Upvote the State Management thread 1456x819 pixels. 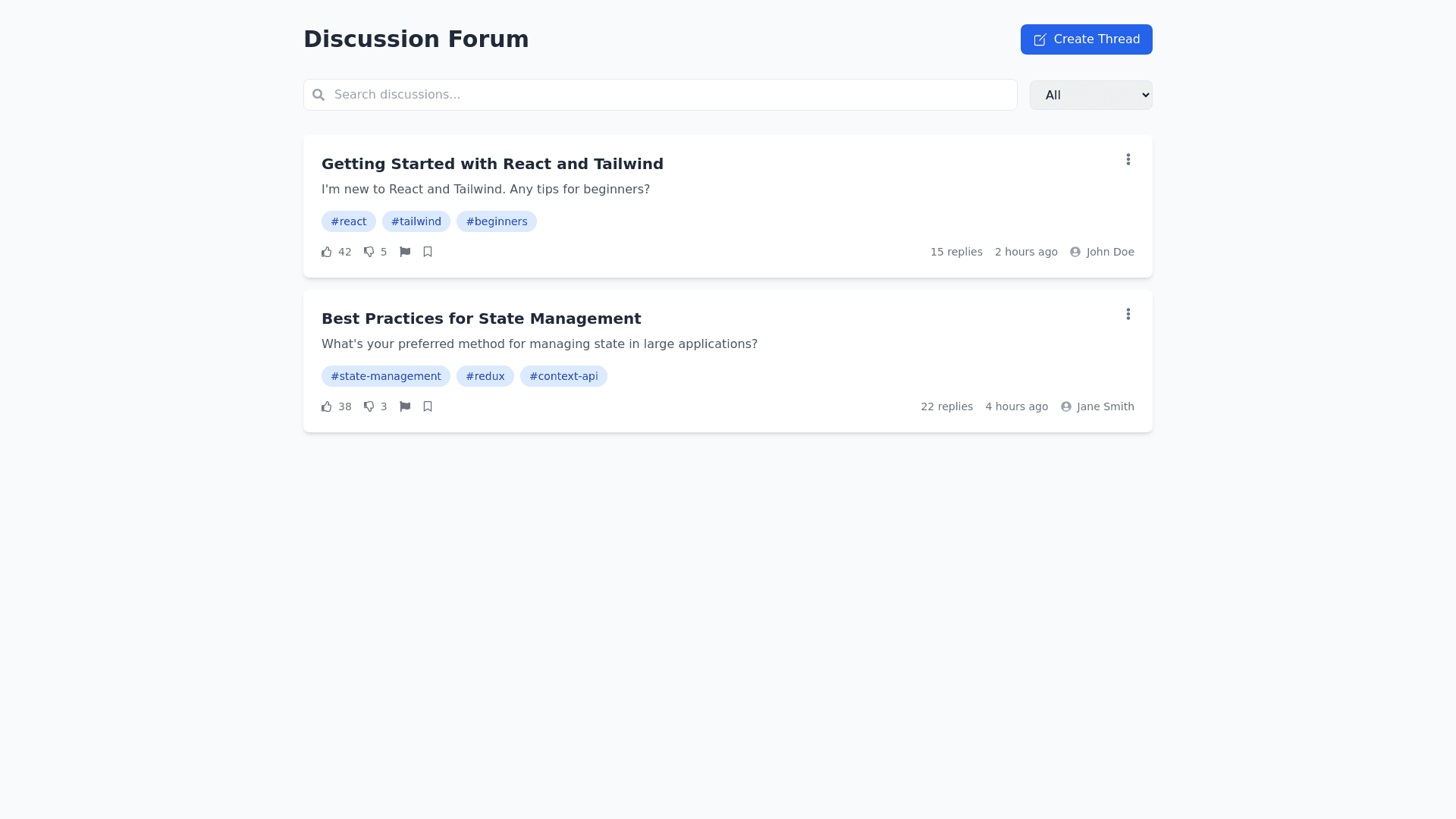click(x=327, y=406)
